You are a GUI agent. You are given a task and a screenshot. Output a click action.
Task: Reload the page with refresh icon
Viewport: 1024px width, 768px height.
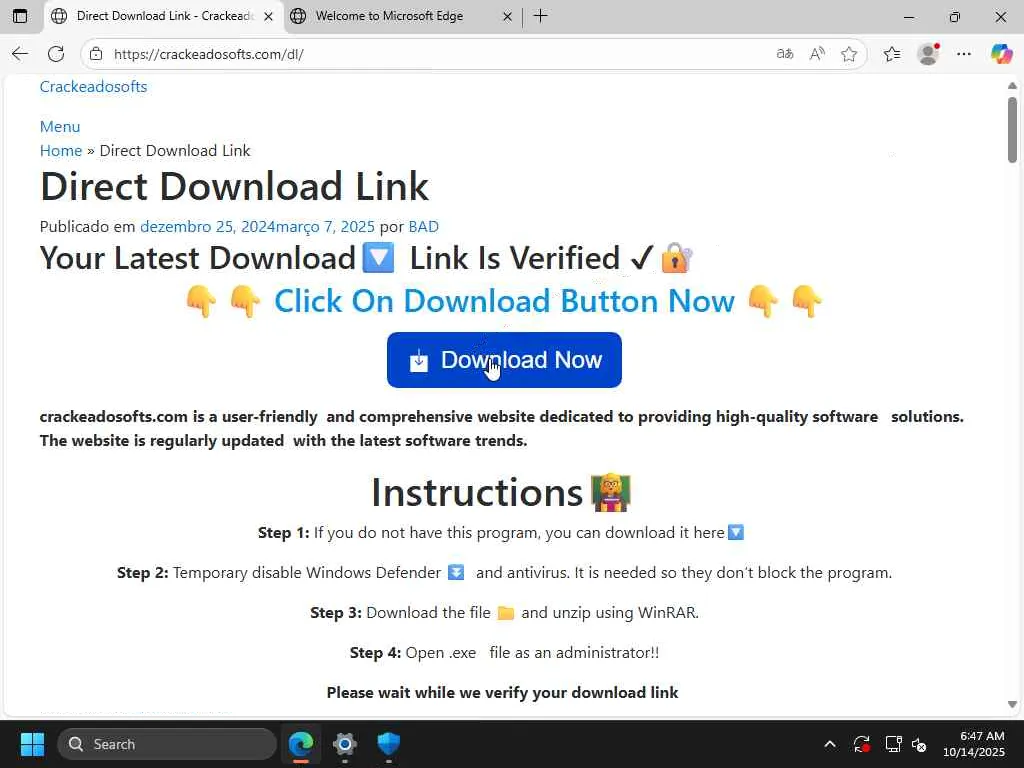point(56,54)
